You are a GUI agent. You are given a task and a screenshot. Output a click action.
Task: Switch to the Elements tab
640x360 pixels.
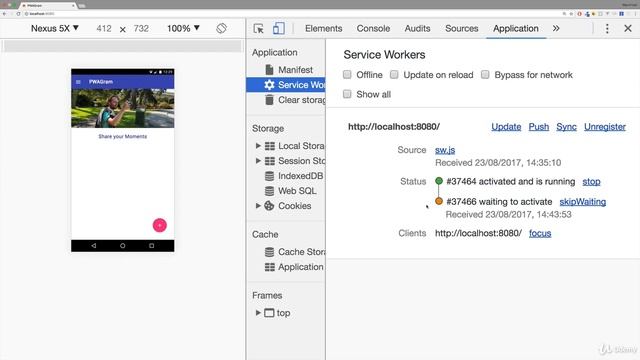coord(323,29)
